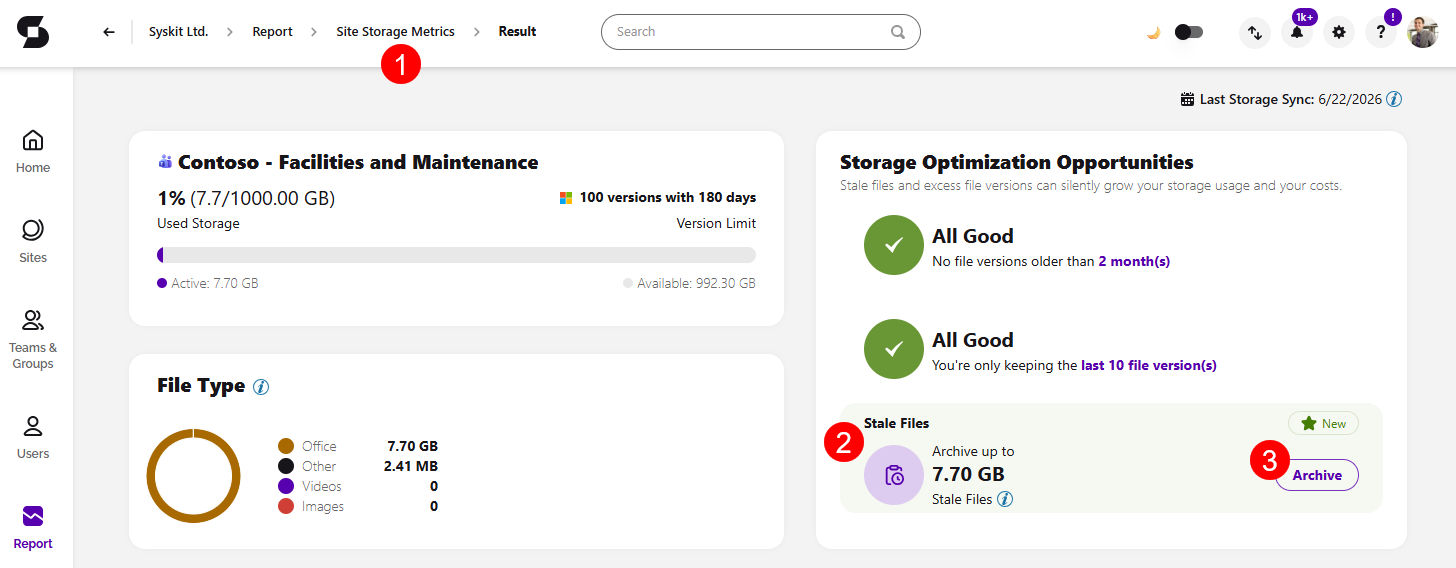Screen dimensions: 1456x568
Task: Open the 2 month(s) link
Action: pyautogui.click(x=1134, y=261)
